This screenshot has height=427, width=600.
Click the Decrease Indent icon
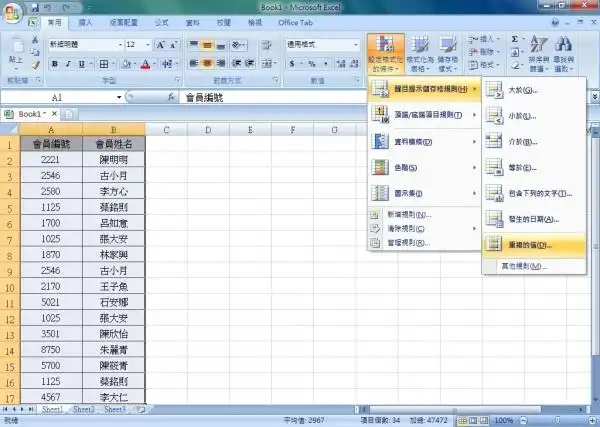(x=236, y=63)
